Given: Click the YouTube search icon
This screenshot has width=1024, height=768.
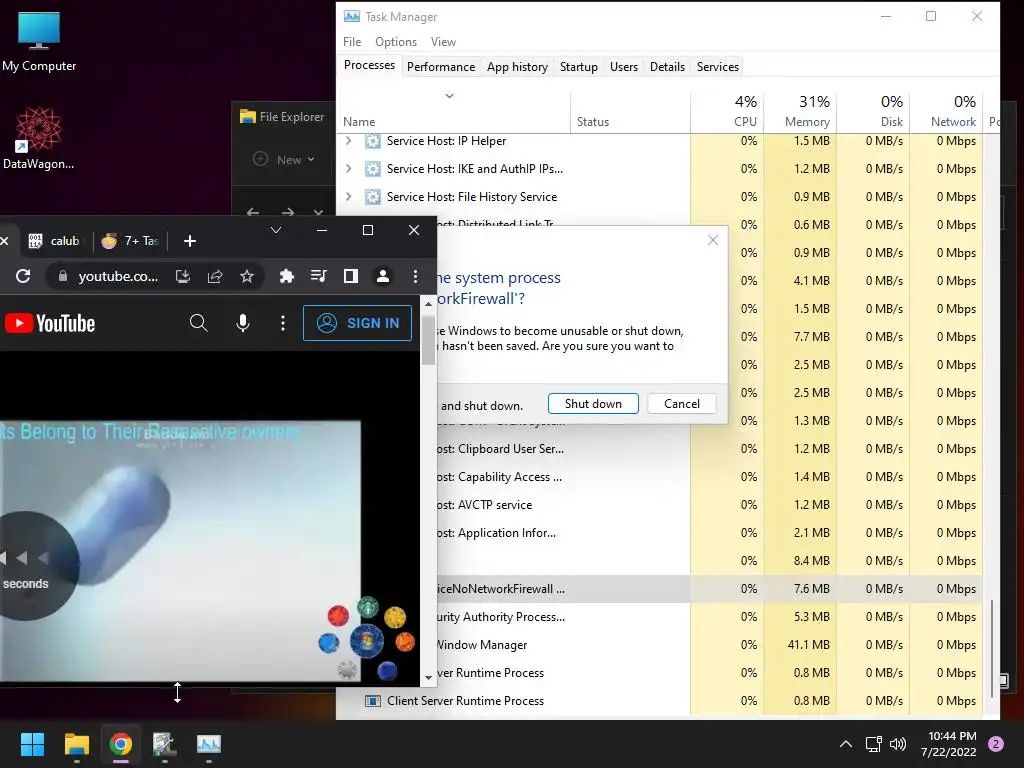Looking at the screenshot, I should [199, 323].
